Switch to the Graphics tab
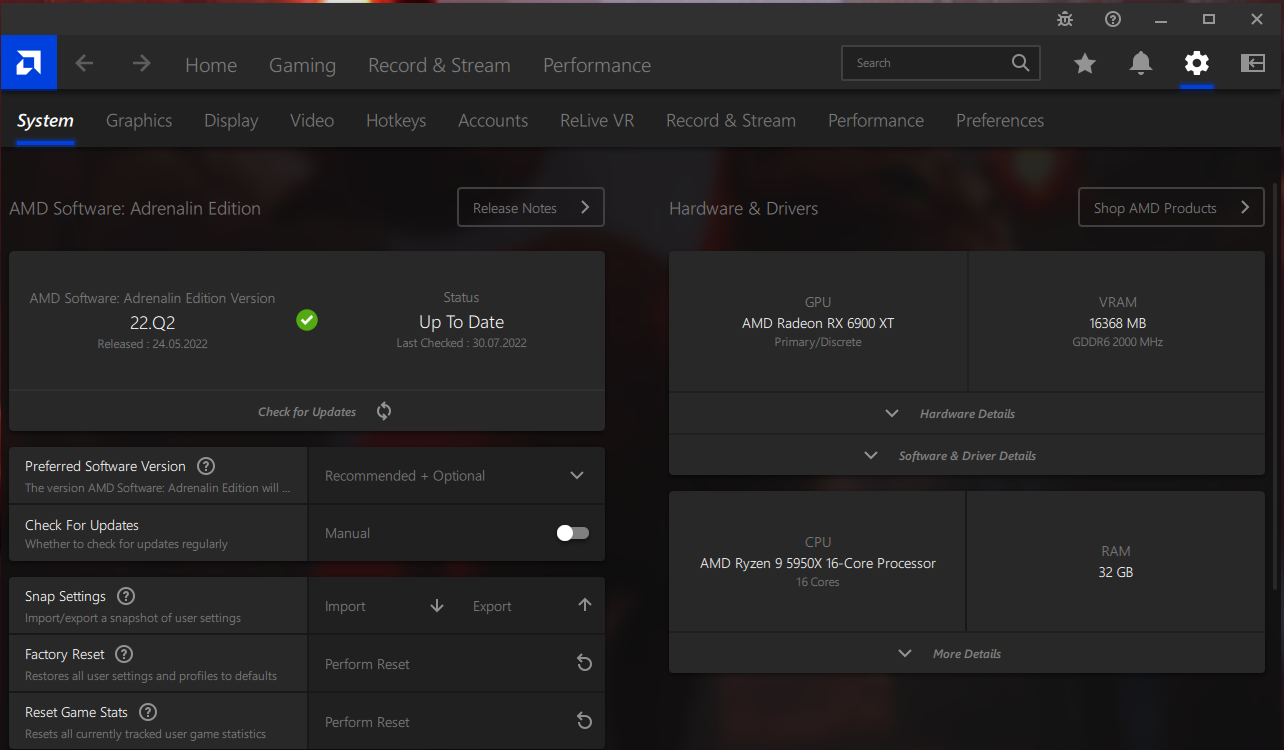The image size is (1284, 750). pyautogui.click(x=139, y=120)
